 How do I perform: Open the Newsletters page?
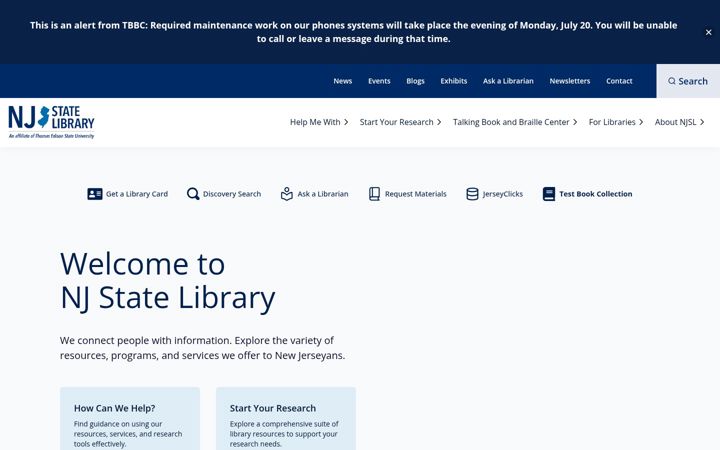point(569,81)
